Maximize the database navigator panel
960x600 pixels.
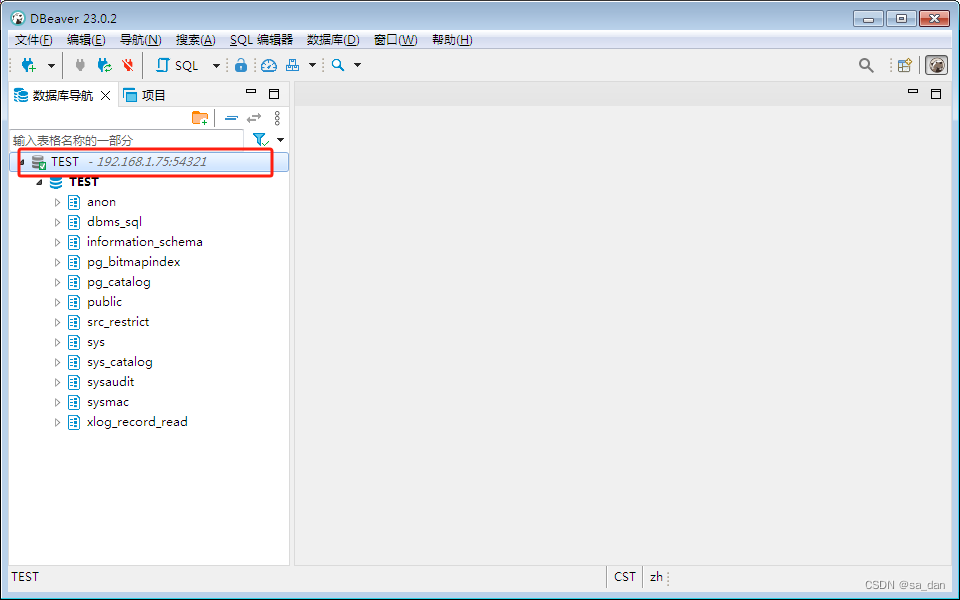coord(274,94)
